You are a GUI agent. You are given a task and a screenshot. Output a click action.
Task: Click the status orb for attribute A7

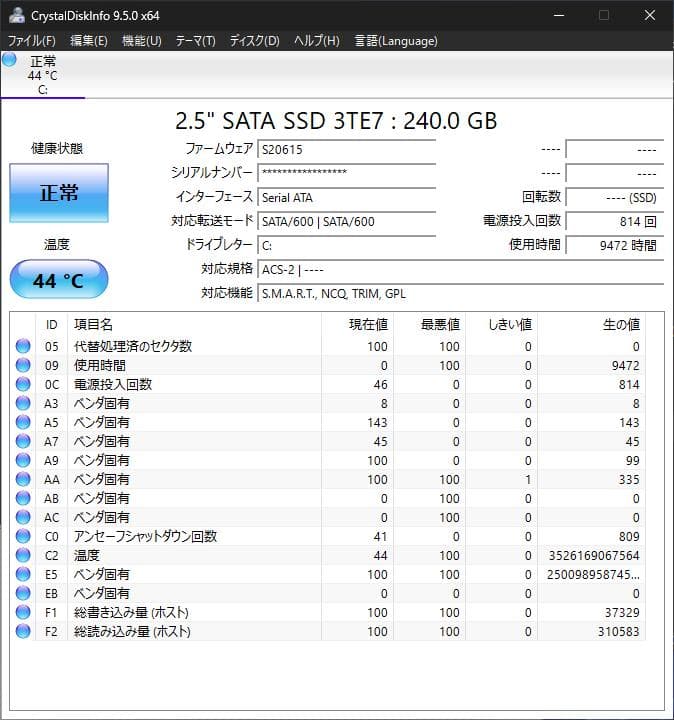click(x=23, y=441)
